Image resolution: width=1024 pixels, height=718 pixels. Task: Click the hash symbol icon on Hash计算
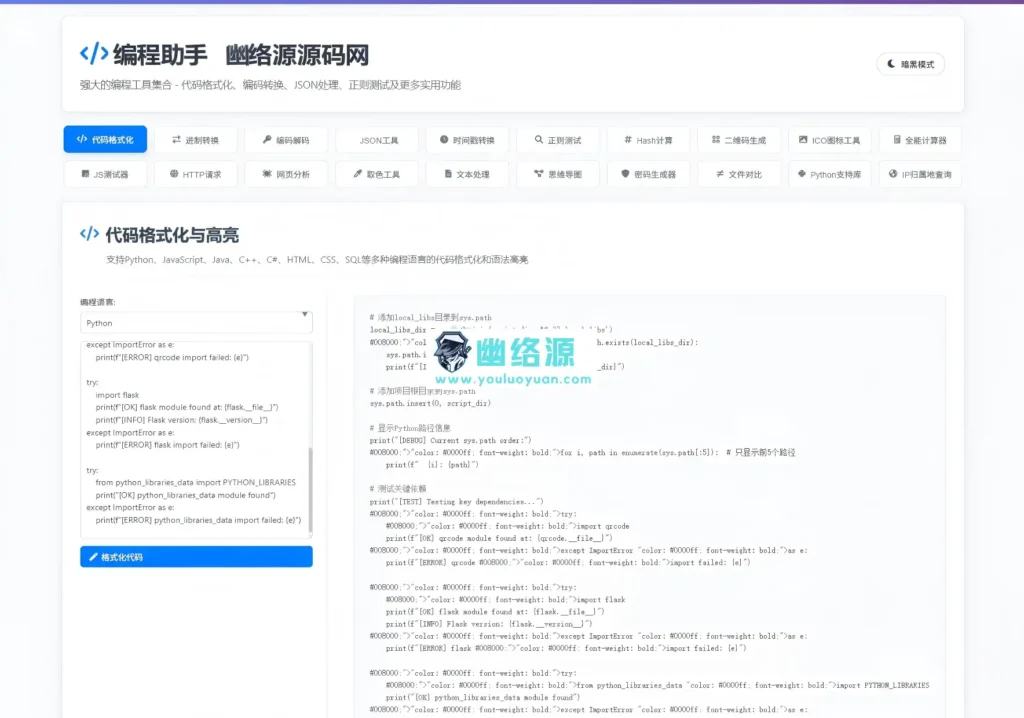pos(628,140)
